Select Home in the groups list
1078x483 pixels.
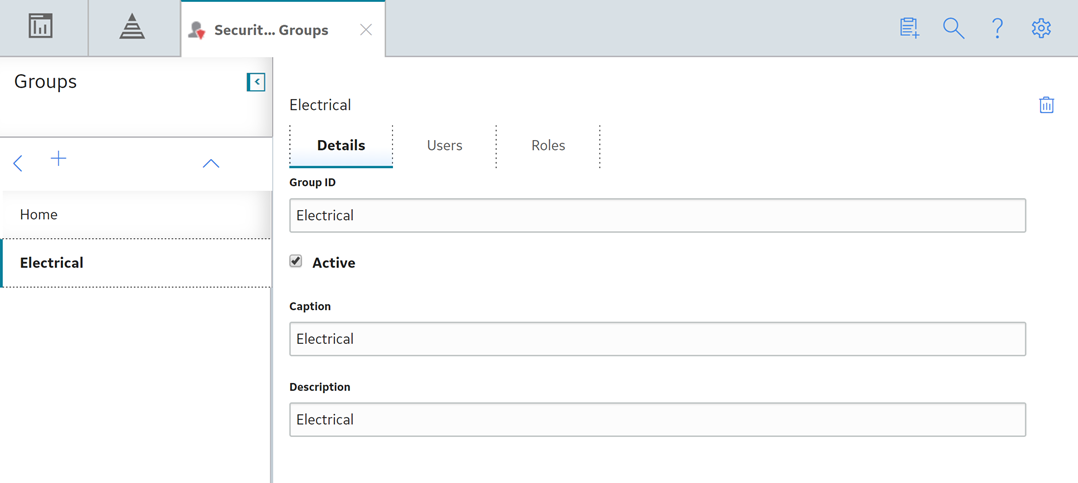(136, 215)
